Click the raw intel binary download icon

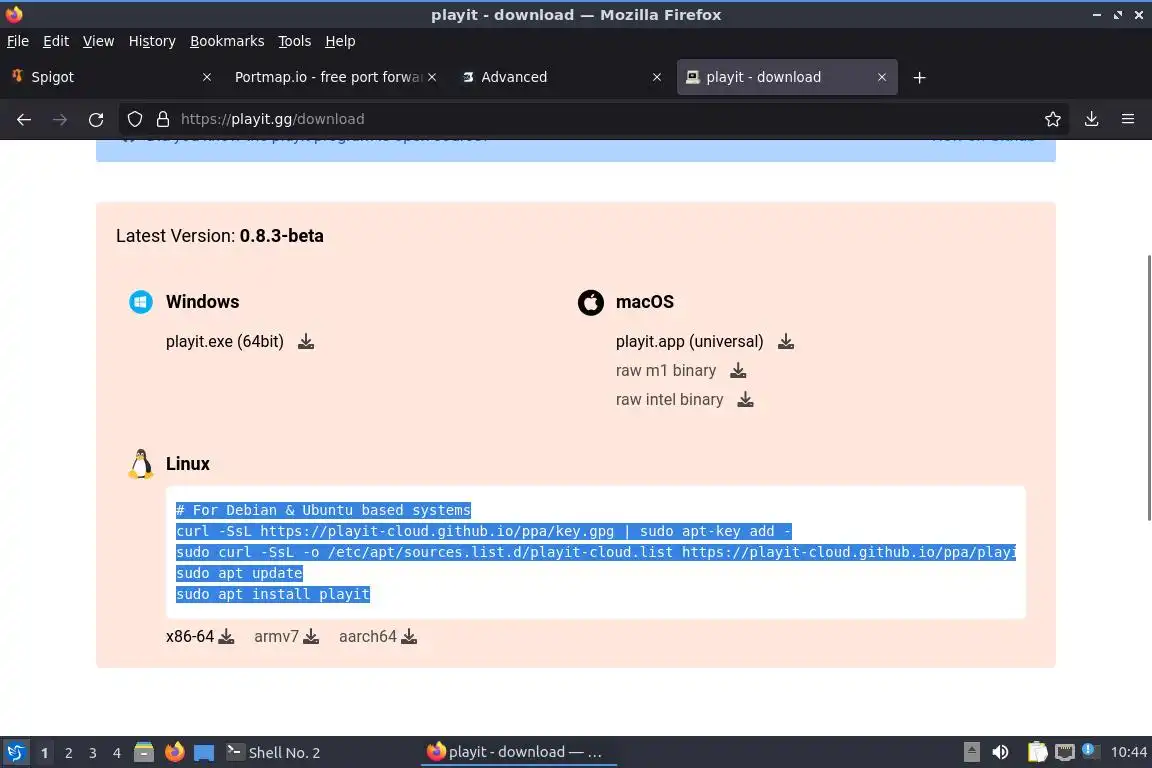pos(745,399)
